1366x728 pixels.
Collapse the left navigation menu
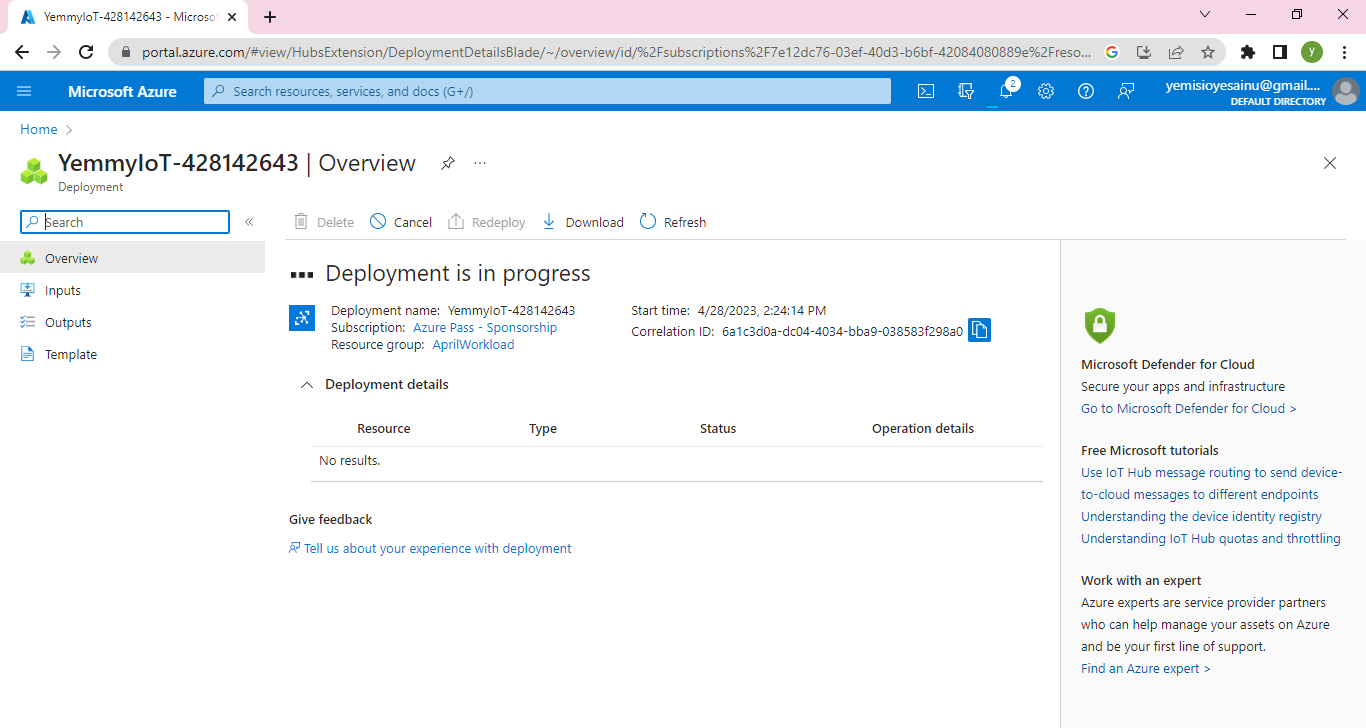point(249,222)
